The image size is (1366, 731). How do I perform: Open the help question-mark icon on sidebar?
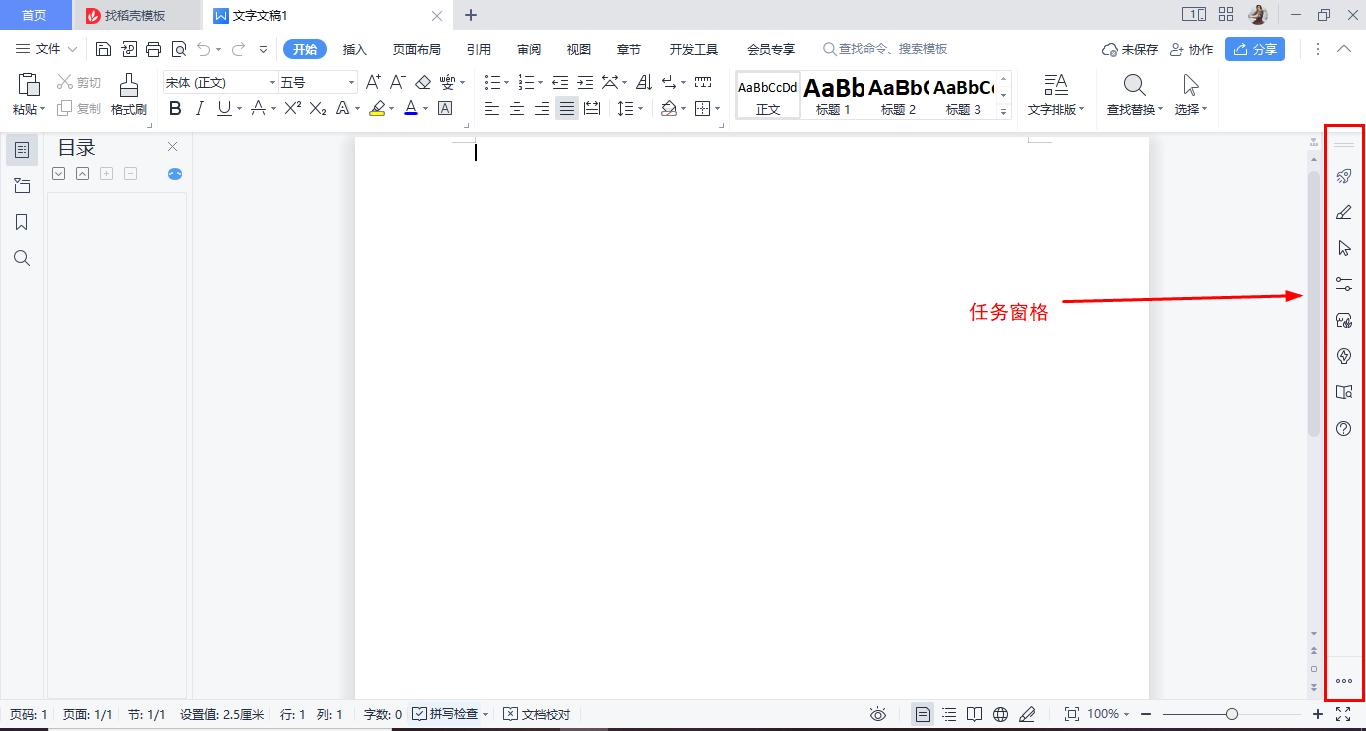tap(1344, 428)
